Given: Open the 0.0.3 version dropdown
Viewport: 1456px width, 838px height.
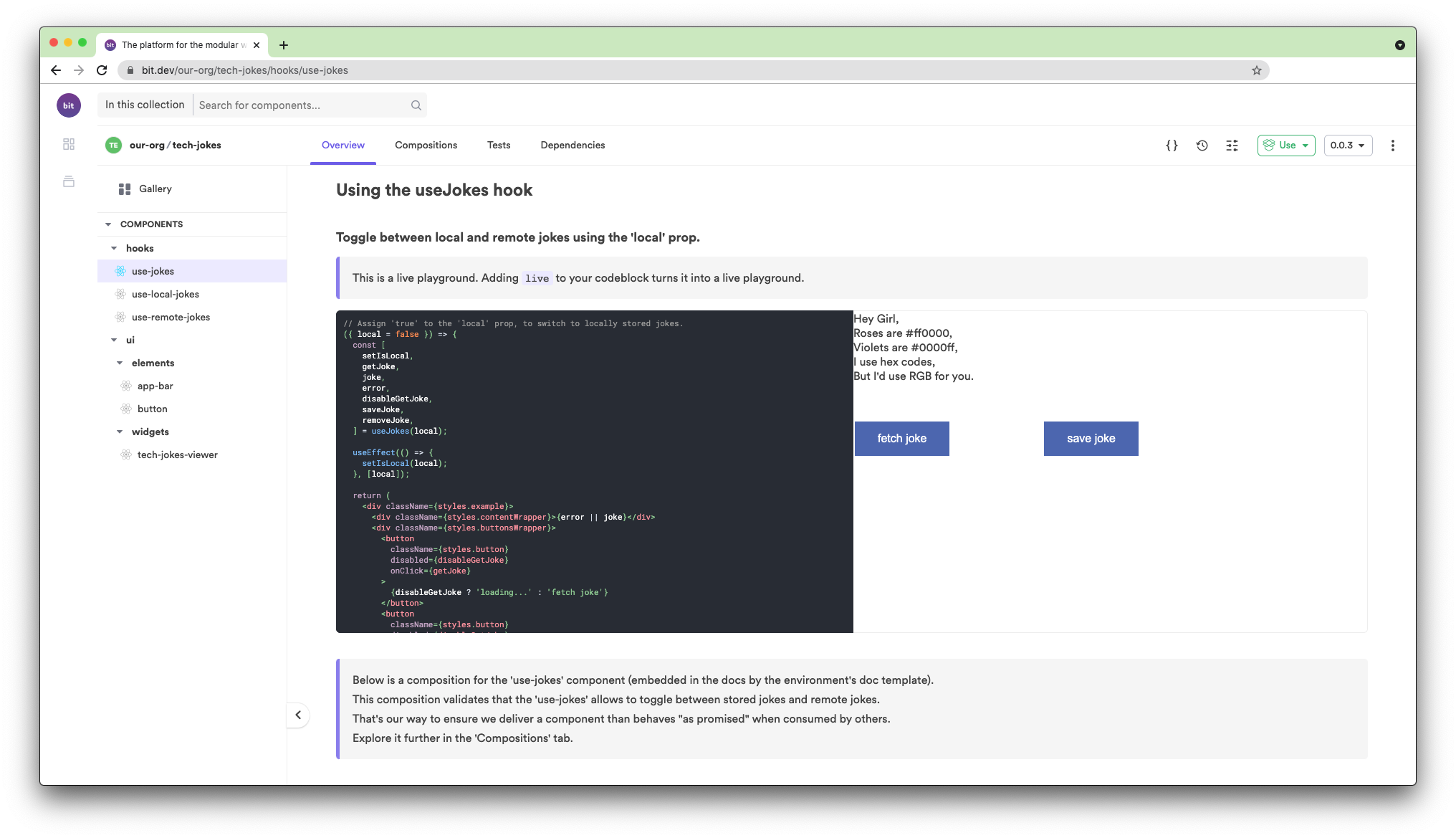Looking at the screenshot, I should point(1348,145).
